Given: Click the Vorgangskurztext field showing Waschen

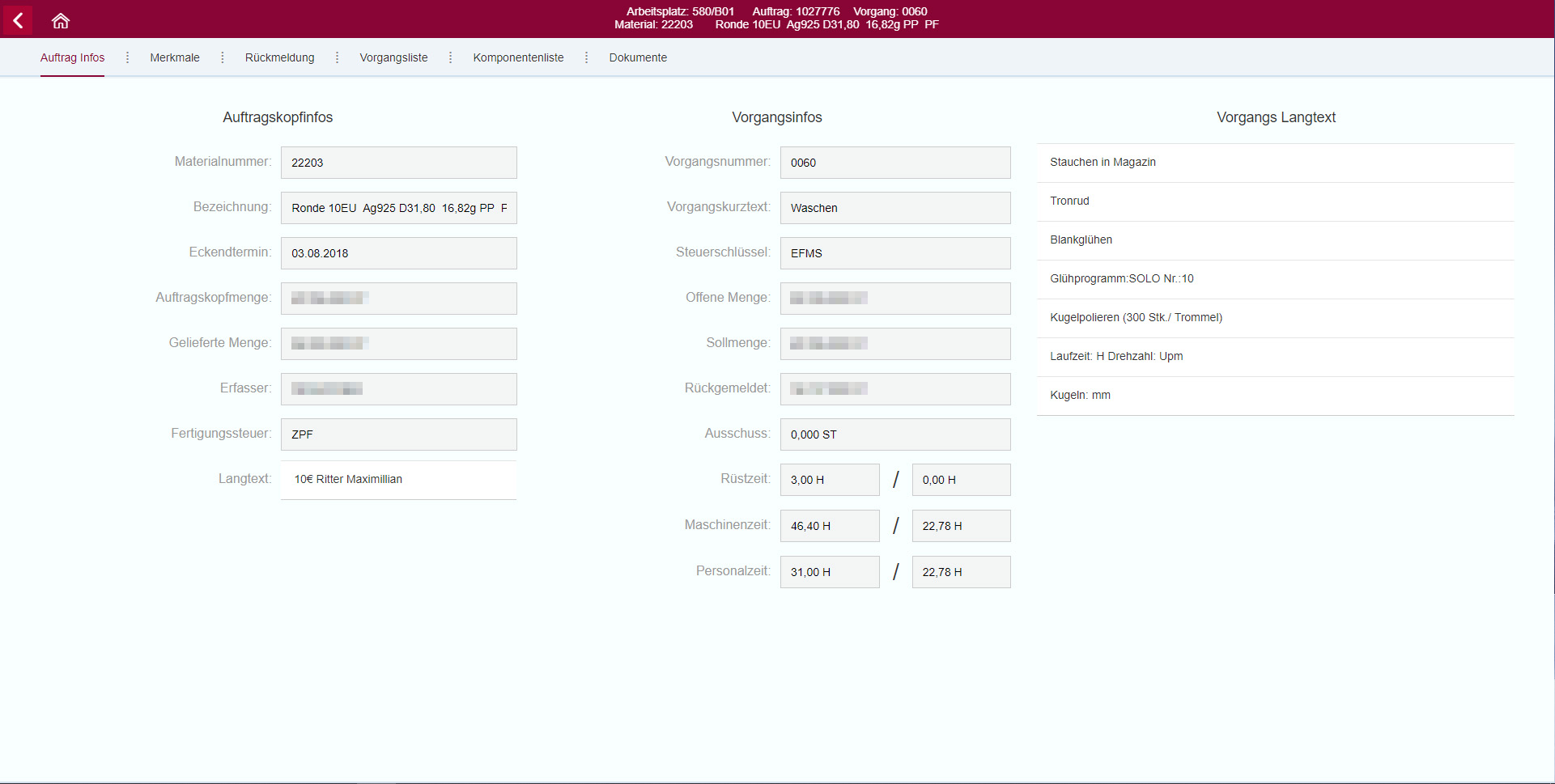Looking at the screenshot, I should [x=894, y=207].
